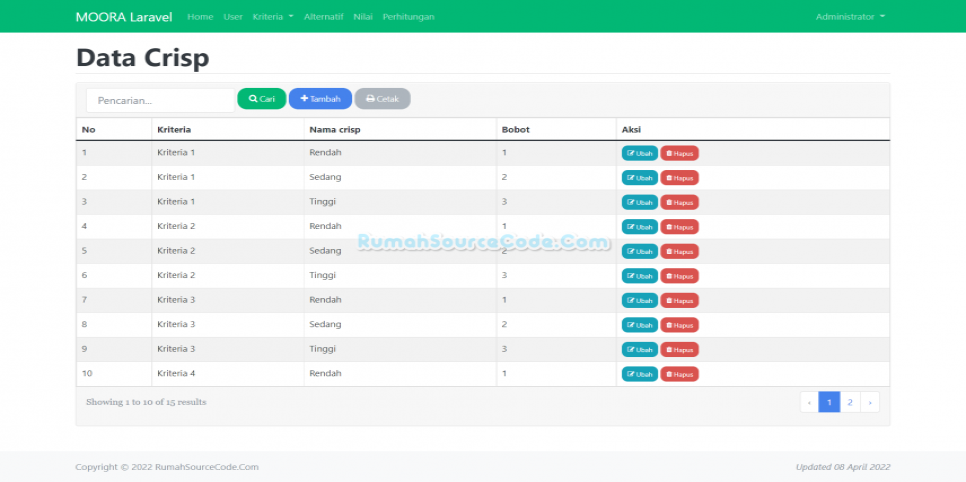Click Ubah for row 8 Kriteria 3 Sedang
Viewport: 966px width, 482px height.
tap(639, 325)
